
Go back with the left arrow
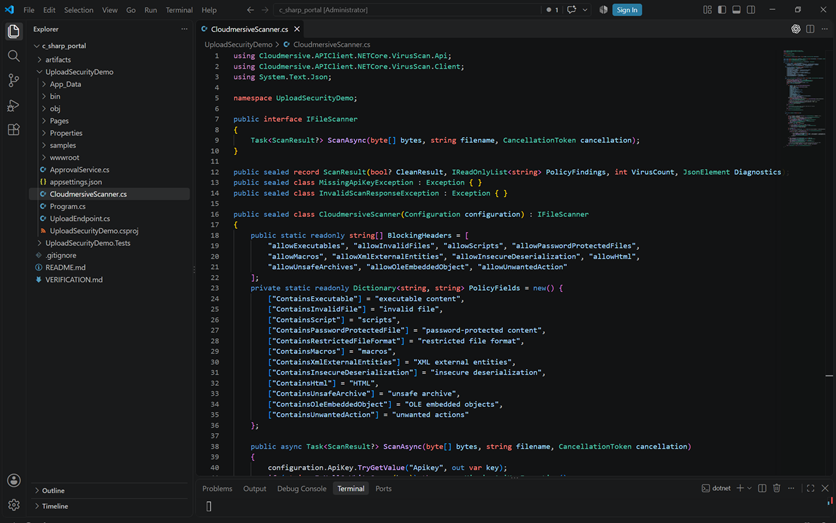pyautogui.click(x=250, y=10)
